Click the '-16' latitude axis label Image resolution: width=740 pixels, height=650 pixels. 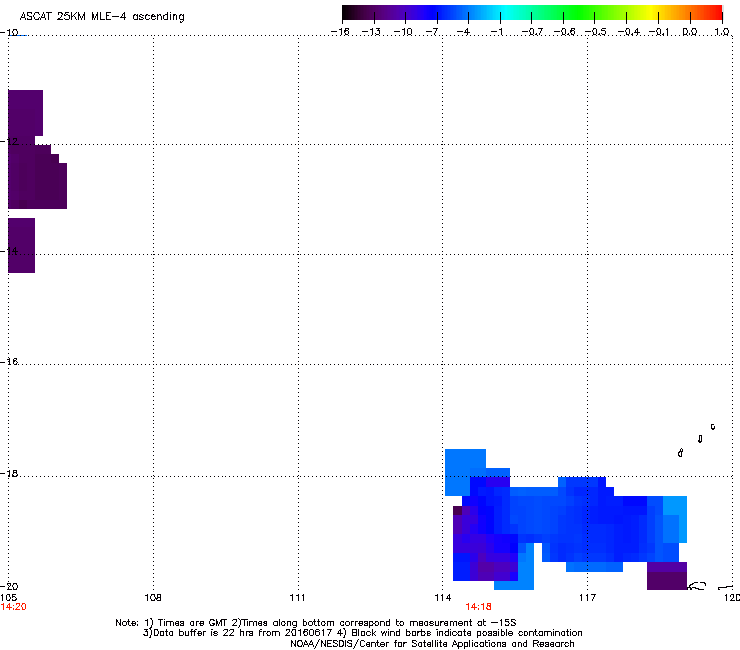(x=9, y=361)
